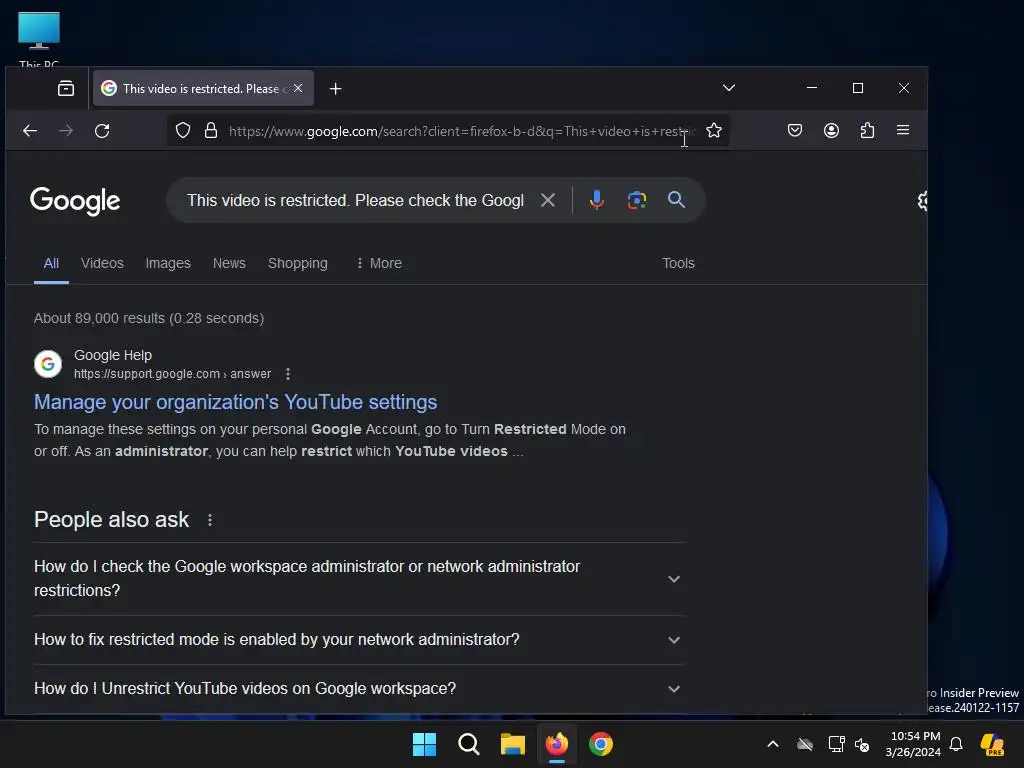Open File Explorer from taskbar
Screen dimensions: 1024x768
coord(513,744)
